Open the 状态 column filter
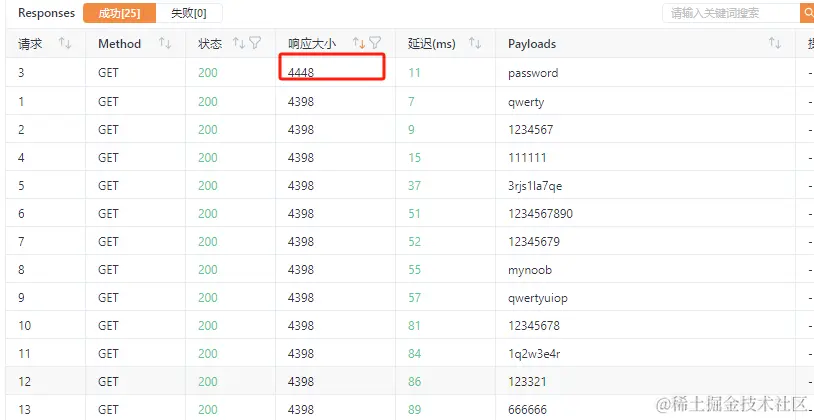The width and height of the screenshot is (814, 420). 255,43
